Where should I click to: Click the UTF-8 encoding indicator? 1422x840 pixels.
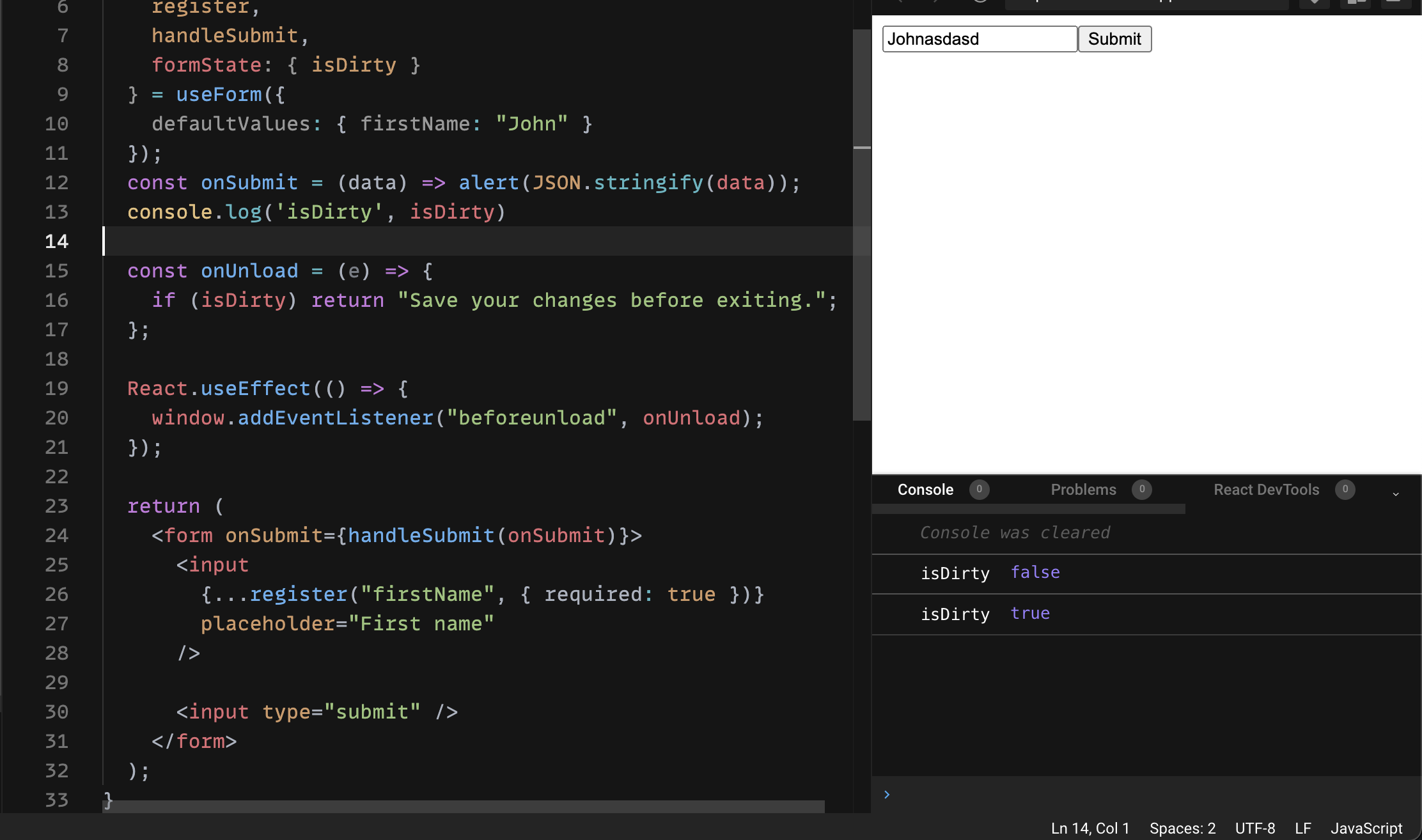tap(1254, 828)
